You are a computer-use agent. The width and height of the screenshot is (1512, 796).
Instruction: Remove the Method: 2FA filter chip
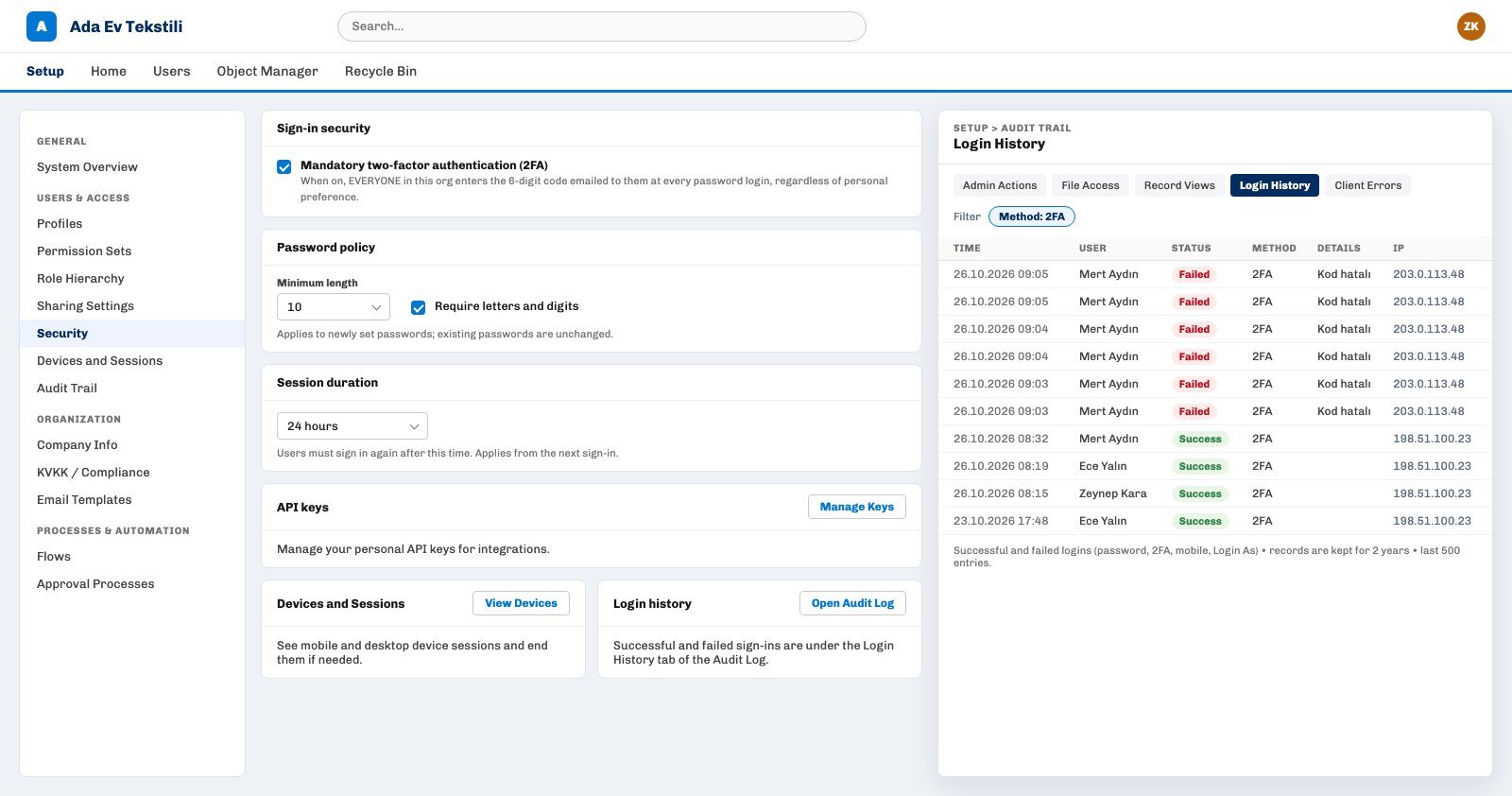[x=1032, y=216]
